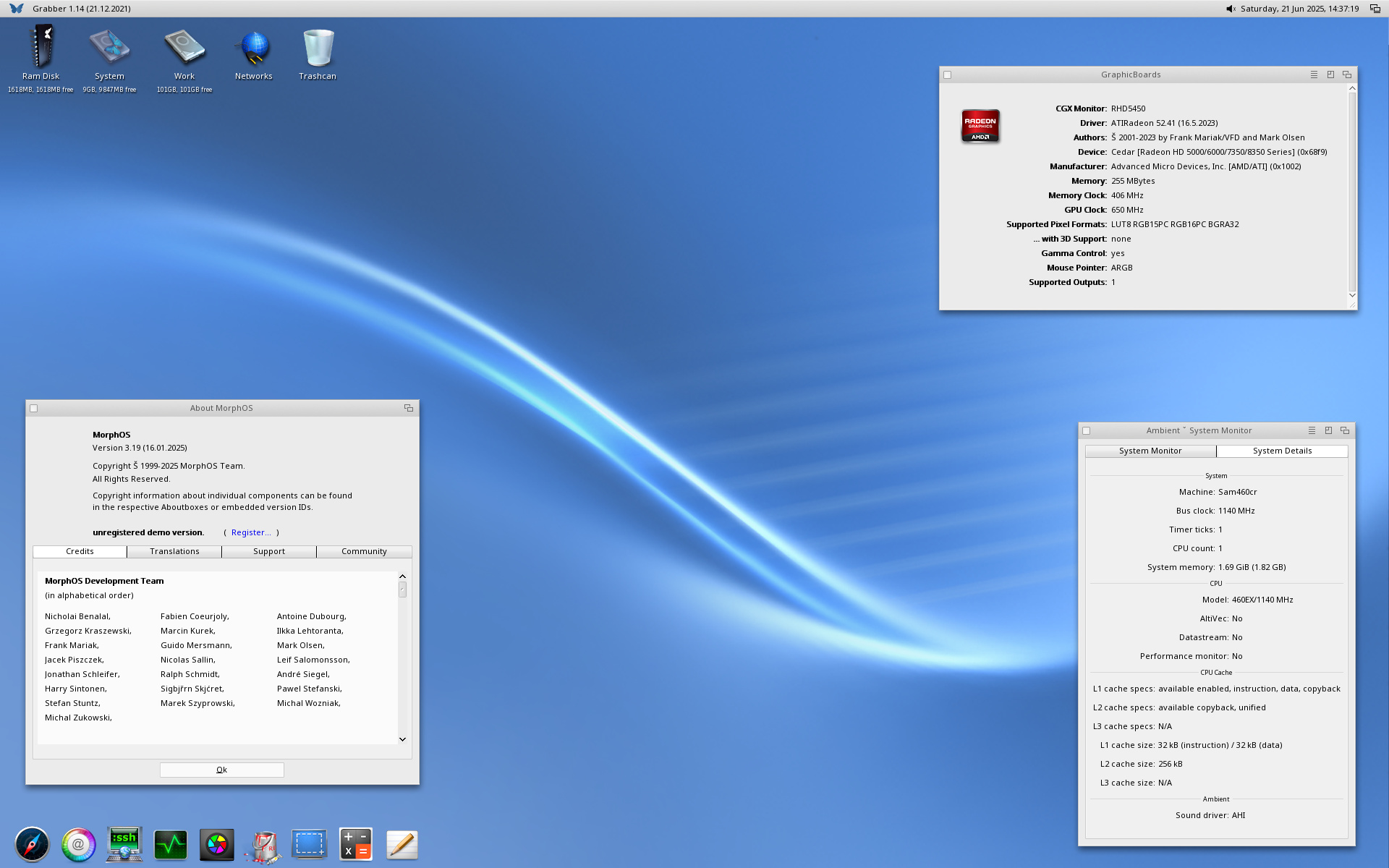Switch to the Translations tab
1389x868 pixels.
(174, 552)
